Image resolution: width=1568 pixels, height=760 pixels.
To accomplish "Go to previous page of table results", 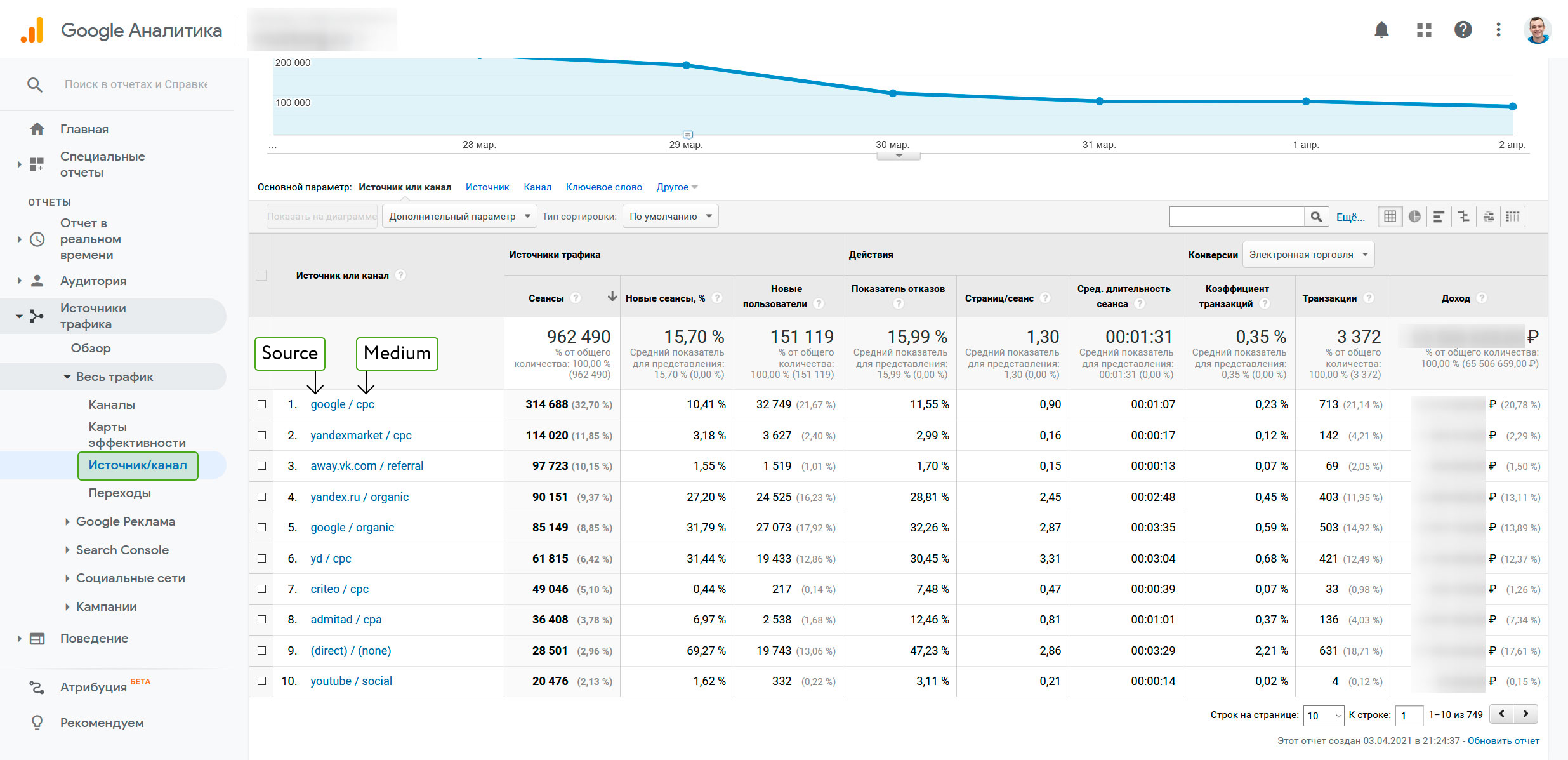I will tap(1501, 714).
